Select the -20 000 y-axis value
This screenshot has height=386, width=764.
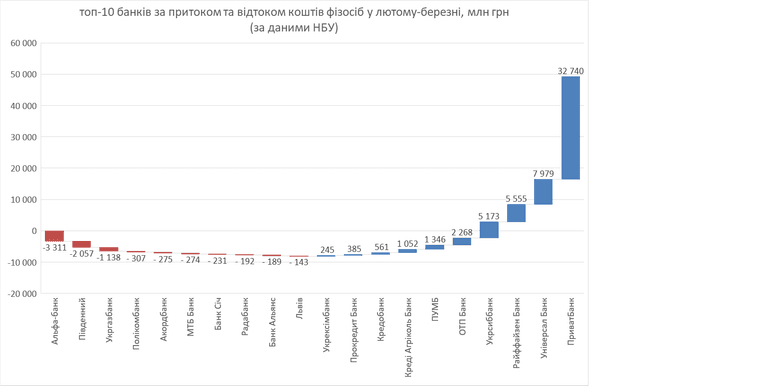click(22, 294)
